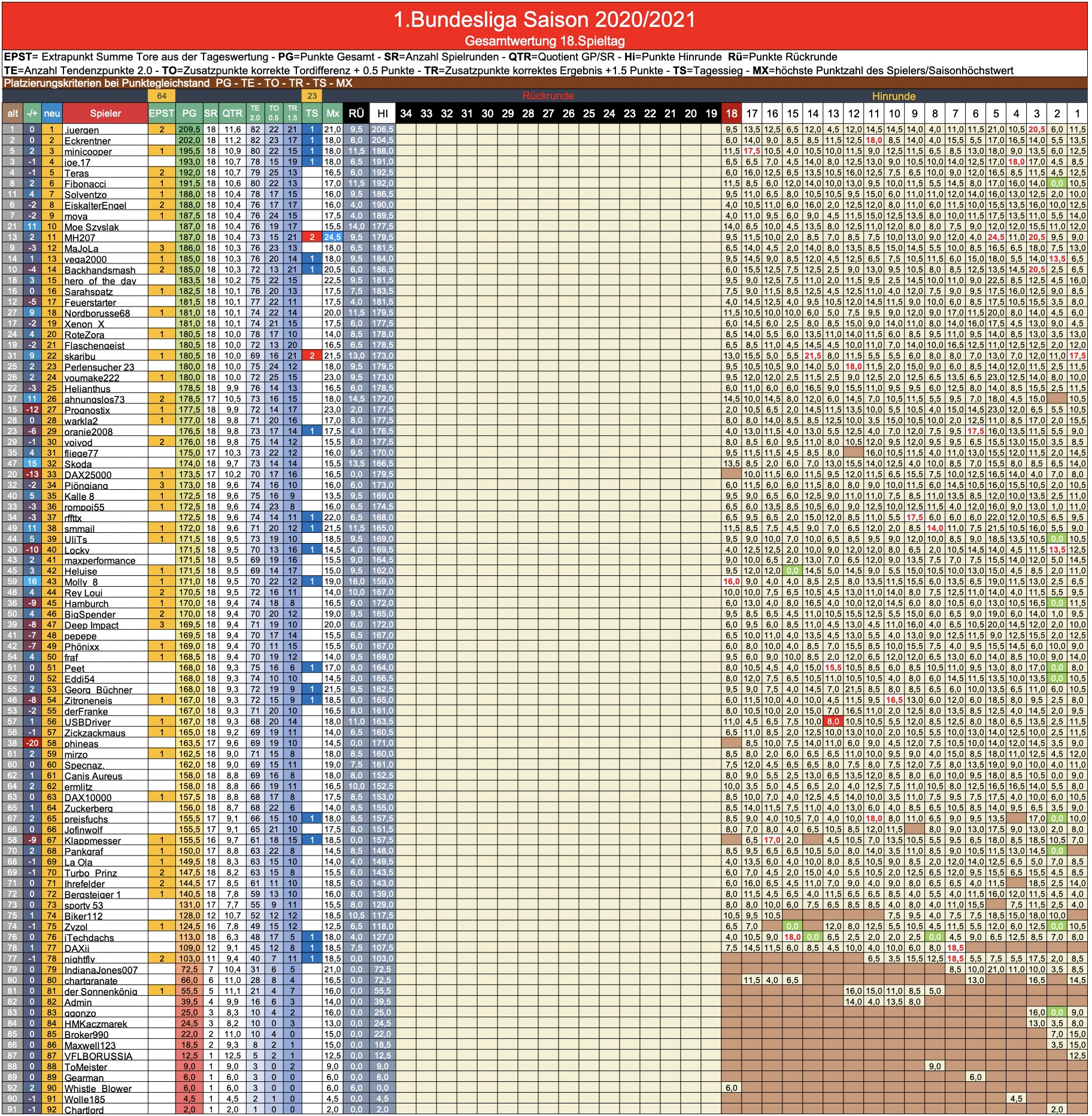Click player name "Zitroneneis"
Image resolution: width=1092 pixels, height=1116 pixels.
88,700
